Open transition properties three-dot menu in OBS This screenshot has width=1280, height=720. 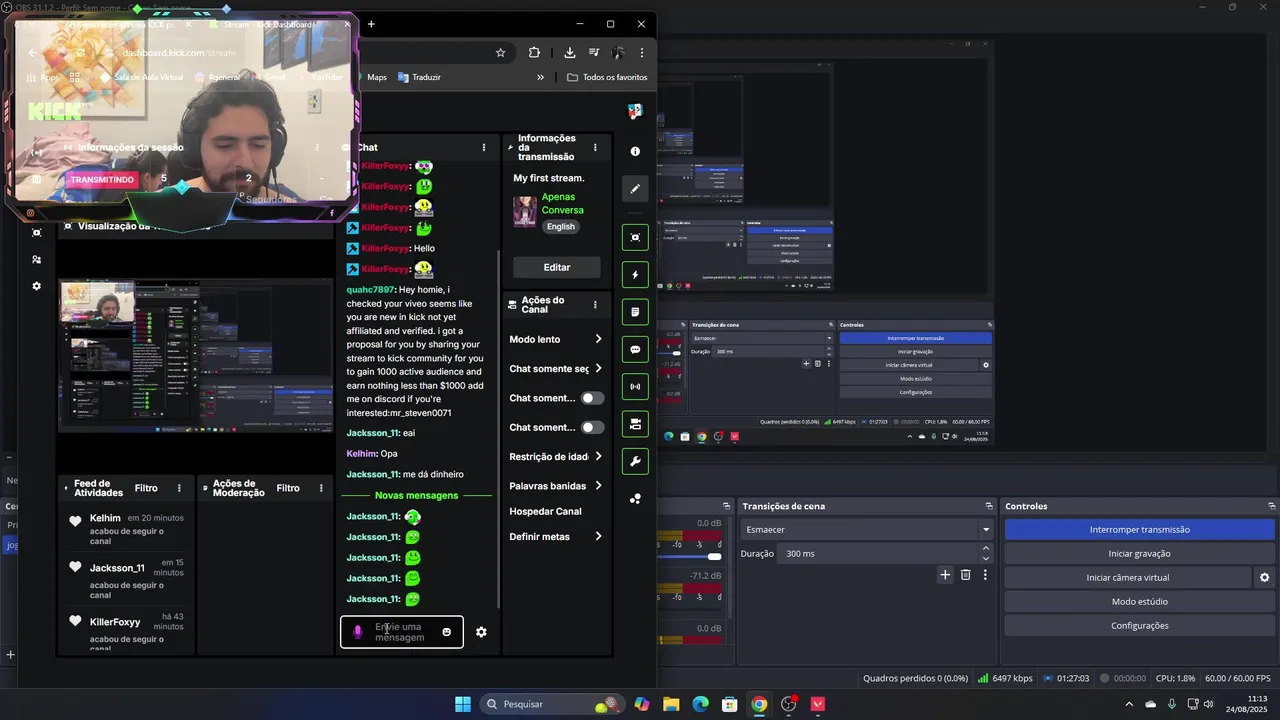(985, 575)
